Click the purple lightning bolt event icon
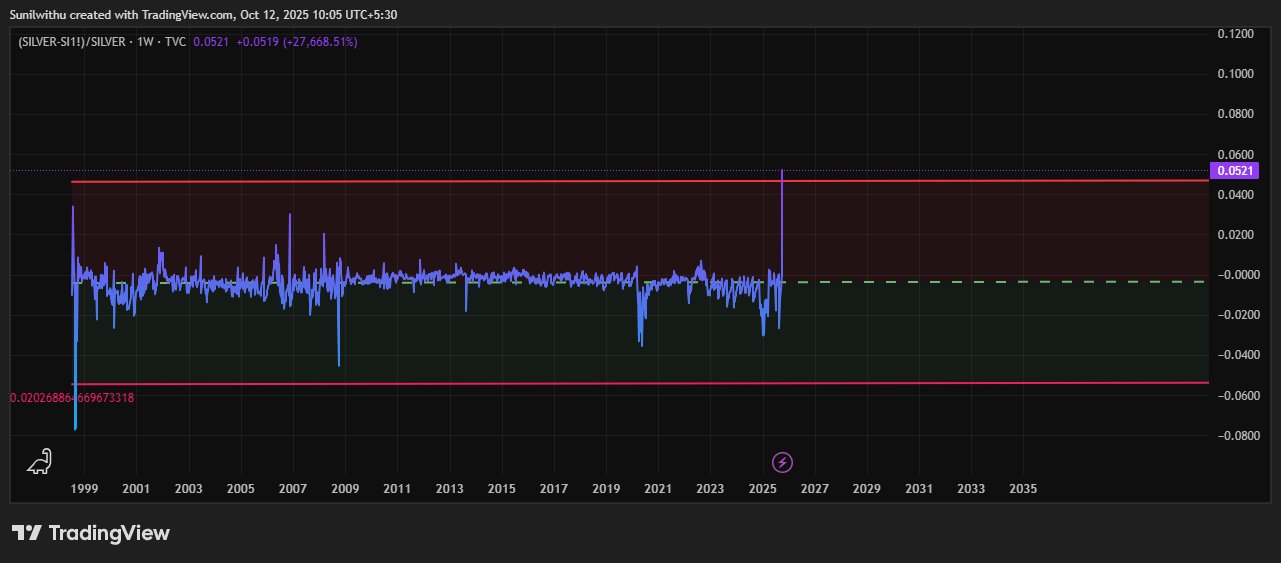The image size is (1281, 563). [x=783, y=462]
